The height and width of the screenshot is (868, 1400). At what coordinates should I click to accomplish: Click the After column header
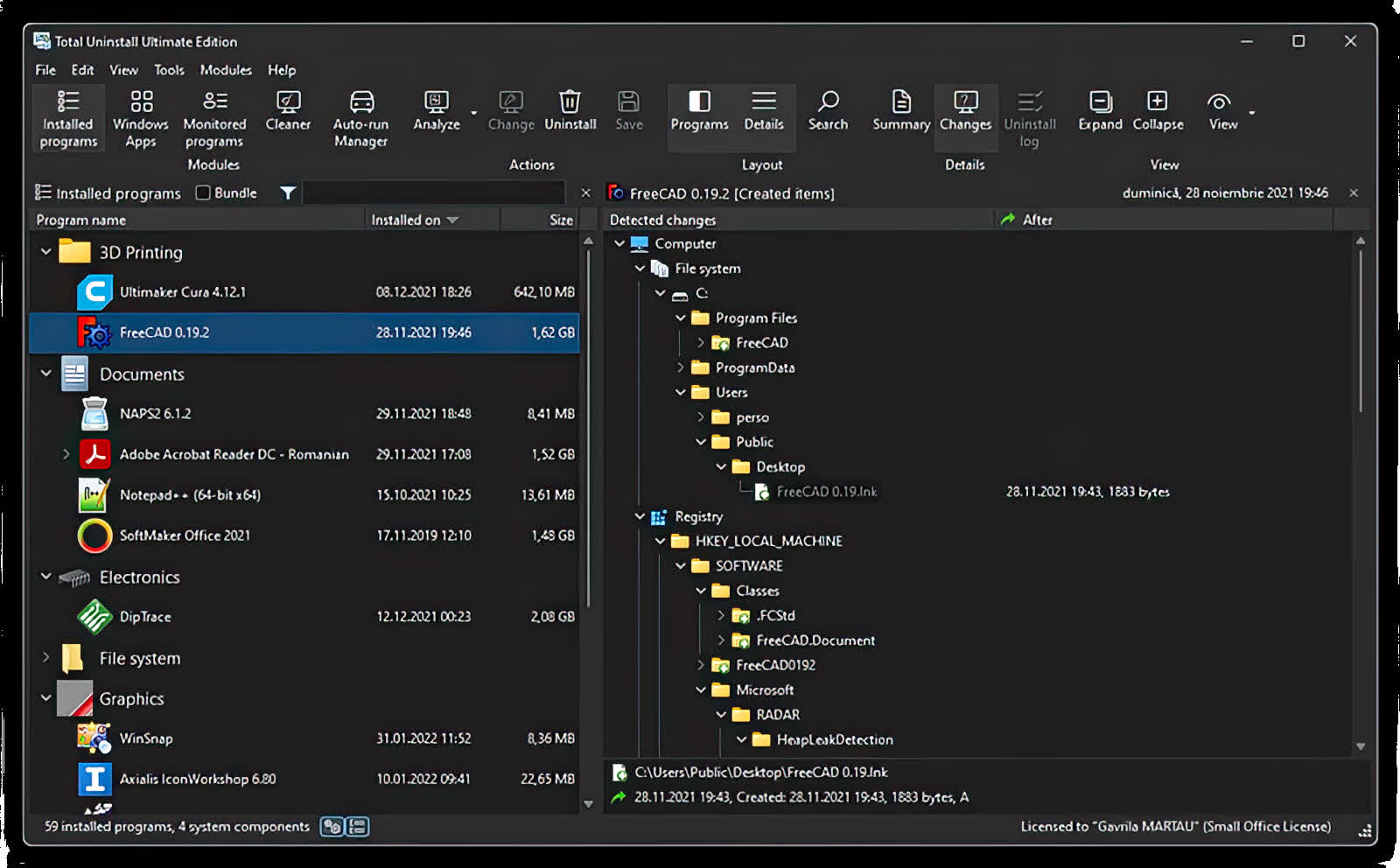point(1164,220)
